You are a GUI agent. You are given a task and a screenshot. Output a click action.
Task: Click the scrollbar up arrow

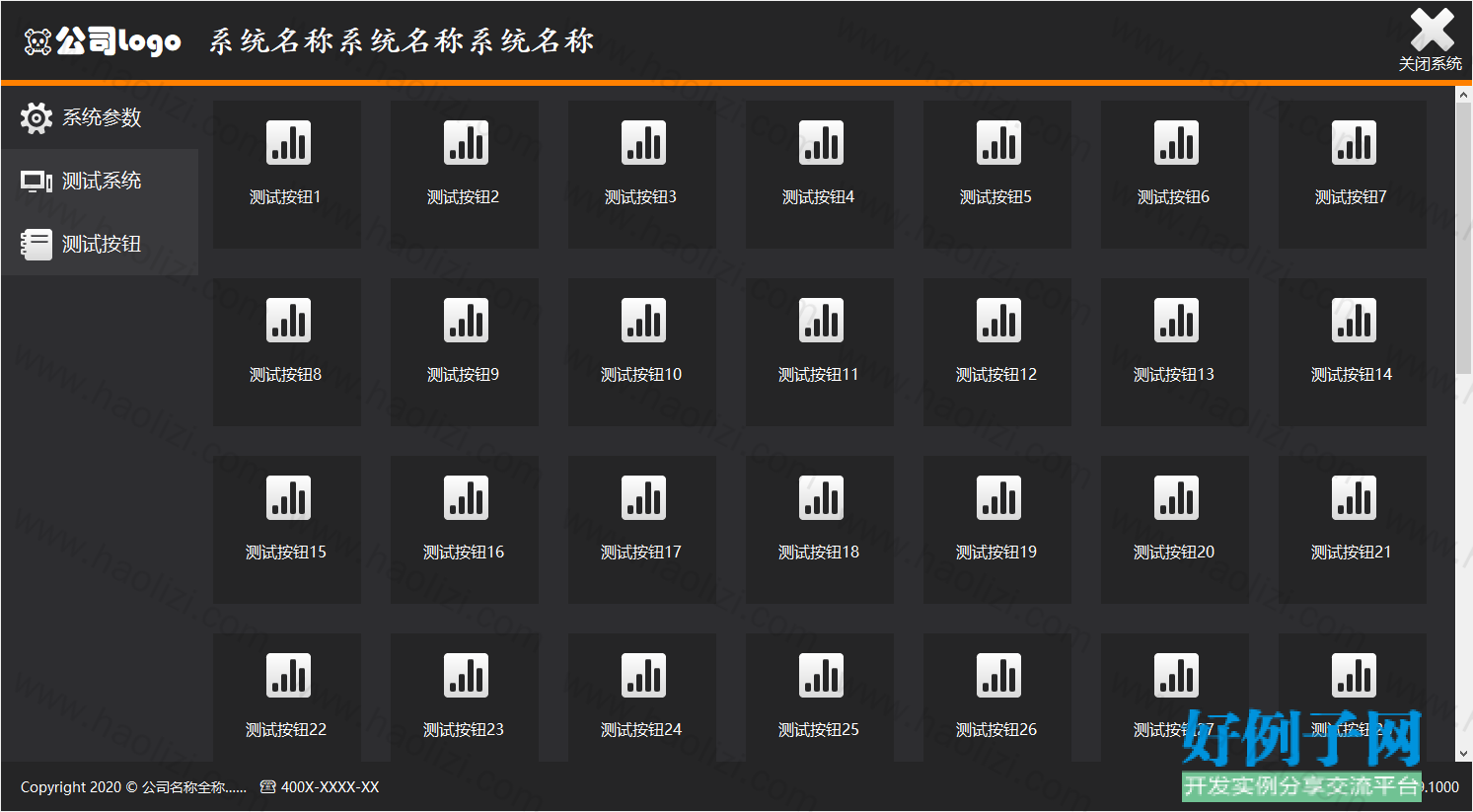click(1463, 94)
